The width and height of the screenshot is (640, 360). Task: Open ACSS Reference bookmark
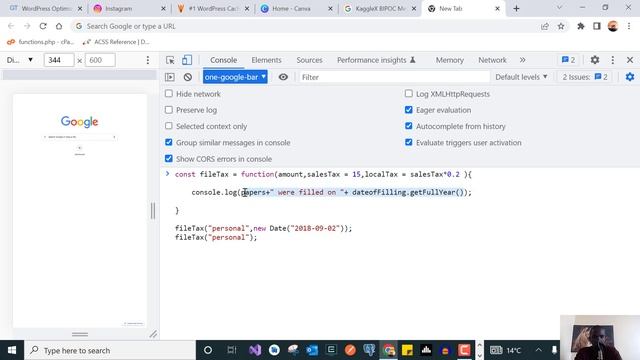(116, 42)
